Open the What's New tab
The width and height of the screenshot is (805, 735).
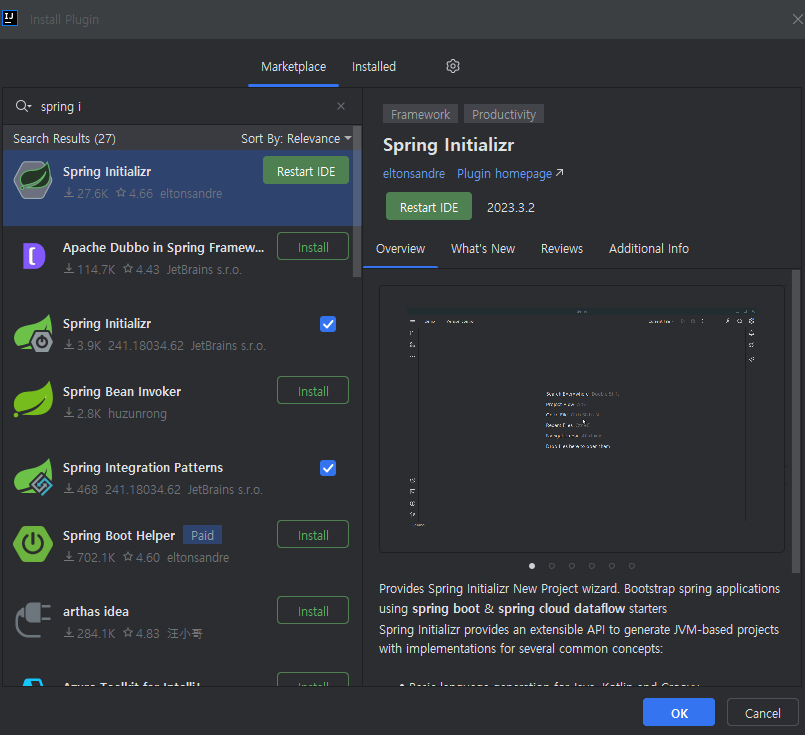click(x=483, y=248)
